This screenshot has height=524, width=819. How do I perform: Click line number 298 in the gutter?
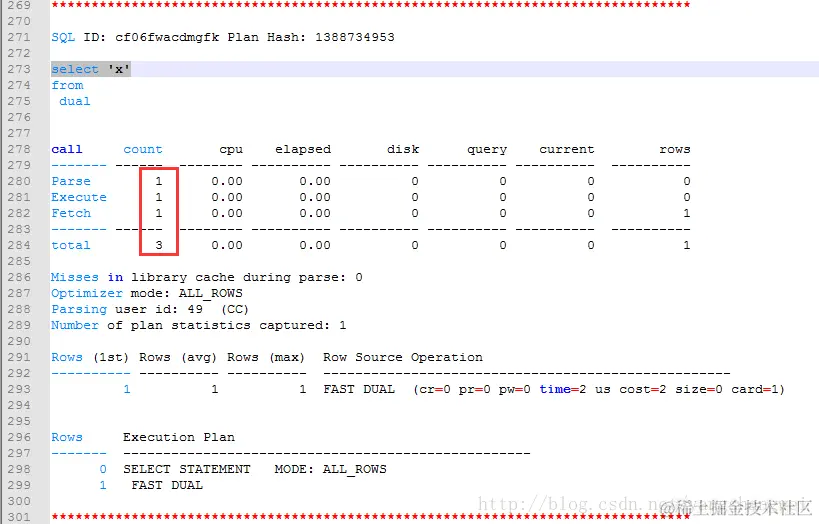click(19, 469)
